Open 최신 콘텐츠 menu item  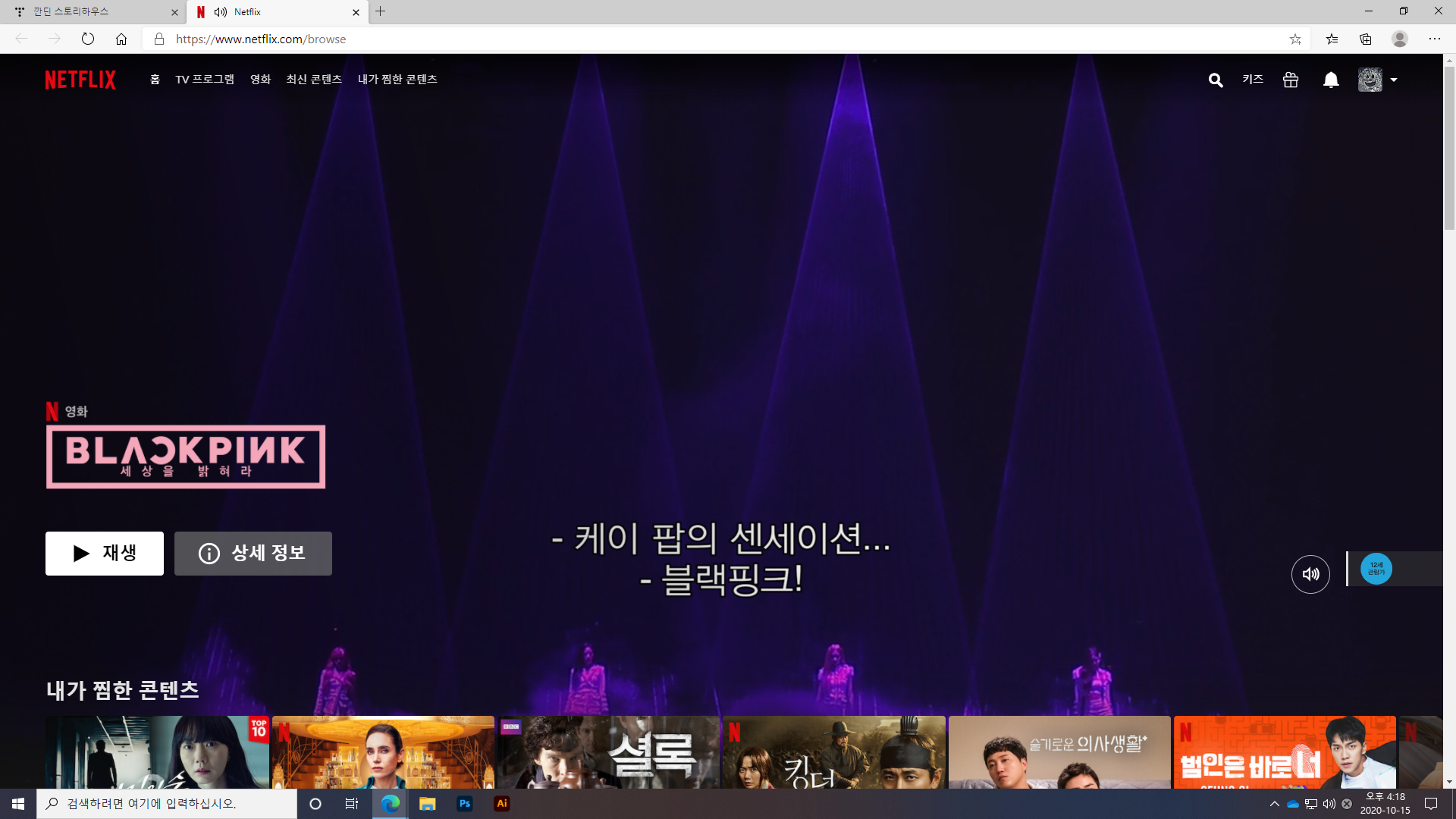314,79
